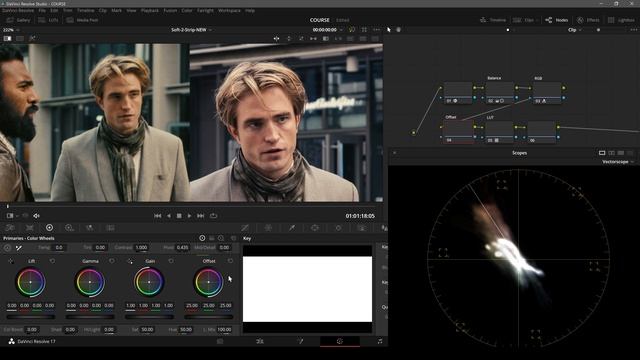
Task: Toggle the Nodes panel button
Action: click(x=557, y=20)
